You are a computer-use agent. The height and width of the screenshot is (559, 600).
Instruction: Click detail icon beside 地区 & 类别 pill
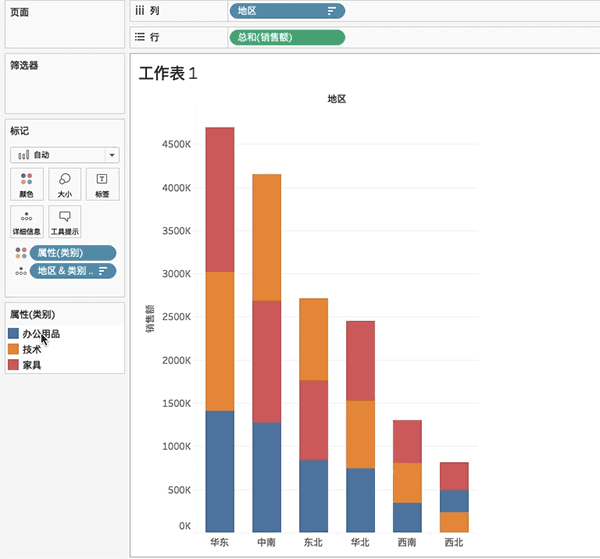pos(20,271)
